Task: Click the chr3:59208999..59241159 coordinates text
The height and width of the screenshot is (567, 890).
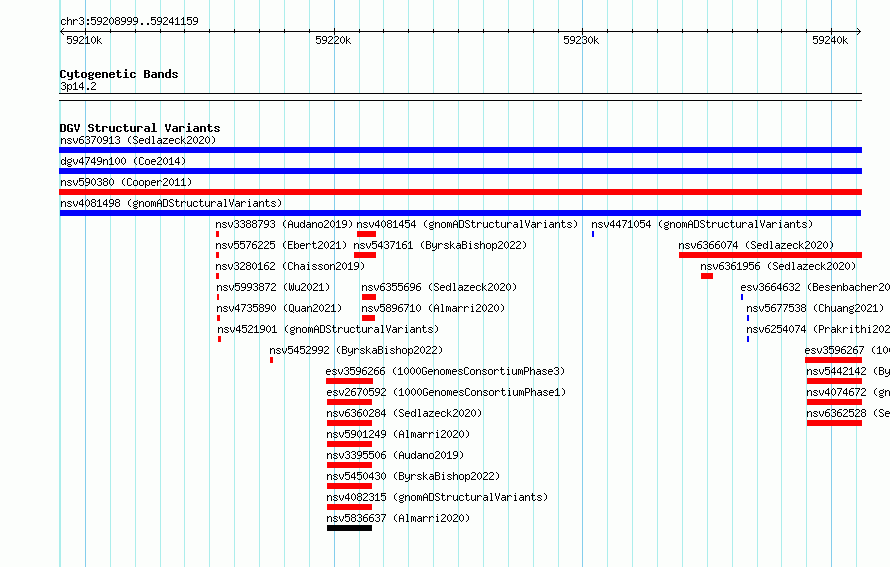Action: click(129, 21)
